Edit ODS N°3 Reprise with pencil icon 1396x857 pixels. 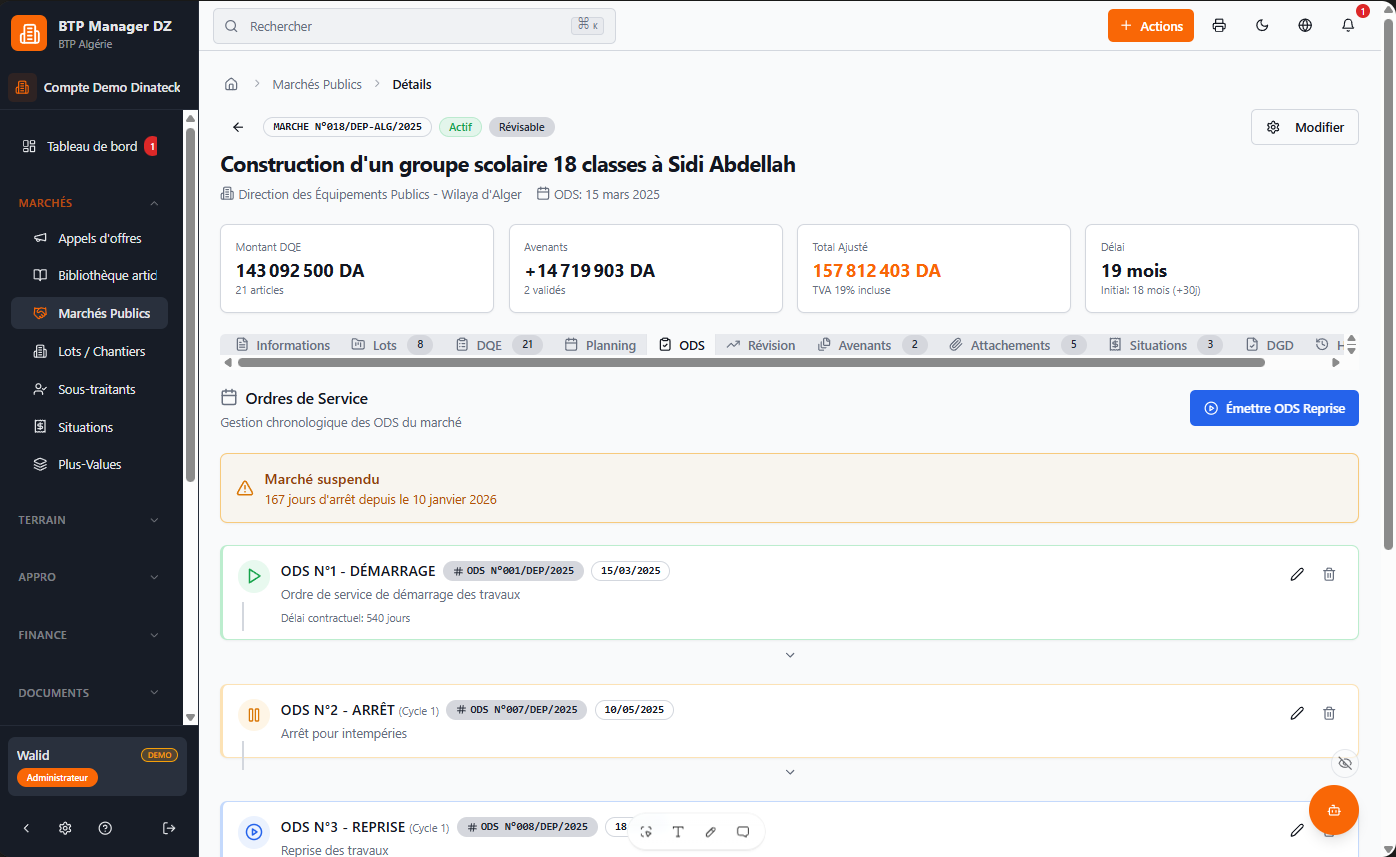pyautogui.click(x=1297, y=830)
